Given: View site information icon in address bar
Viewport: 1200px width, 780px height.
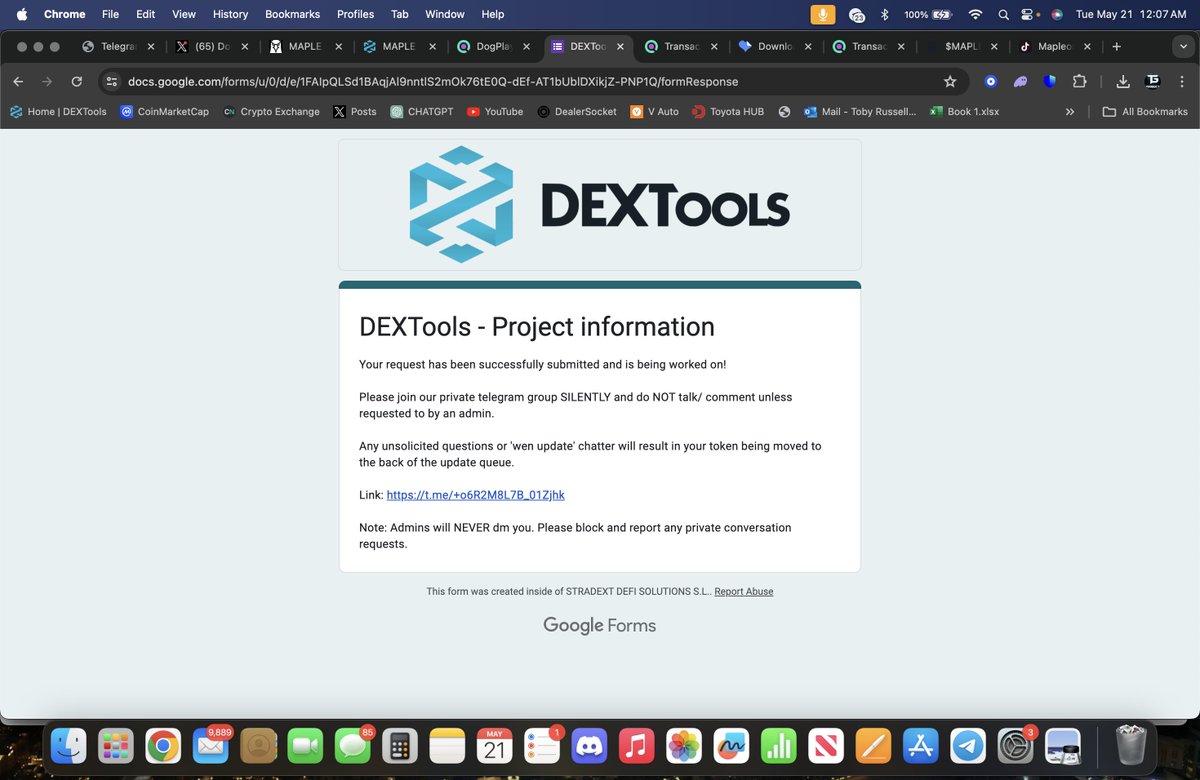Looking at the screenshot, I should click(x=112, y=81).
